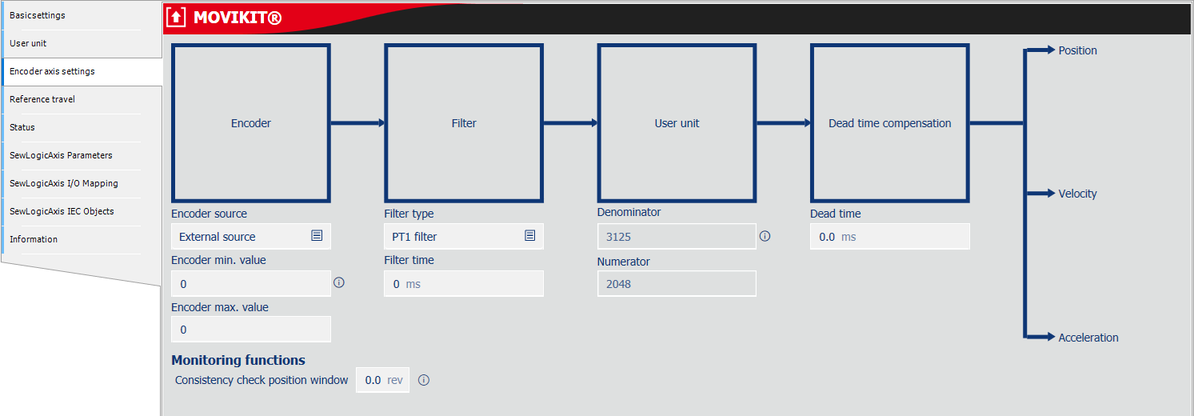Screen dimensions: 1194x416
Task: Select the Reference travel tab
Action: (80, 99)
